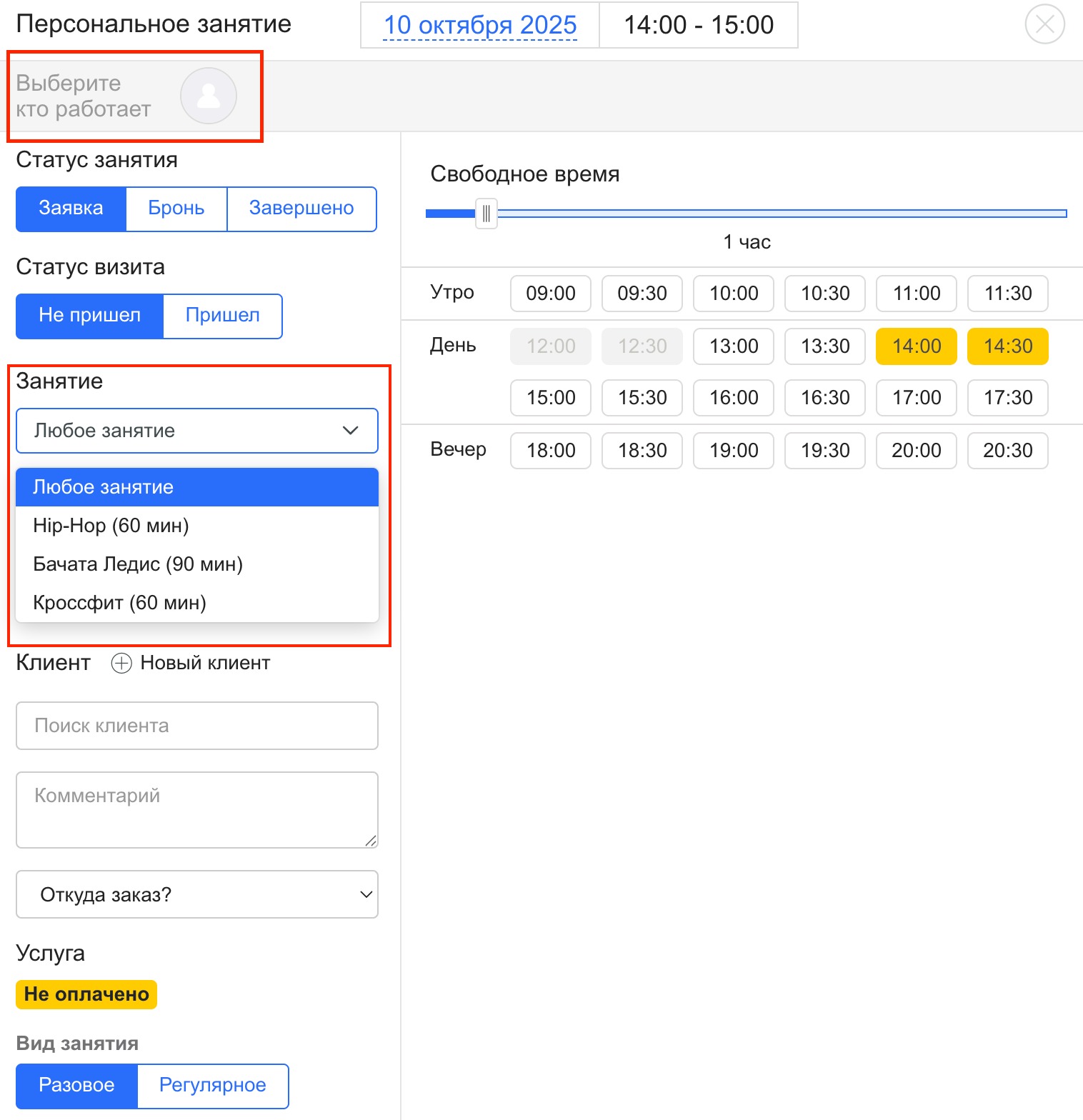Screen dimensions: 1083x1120
Task: Click the employee avatar placeholder icon
Action: click(208, 96)
